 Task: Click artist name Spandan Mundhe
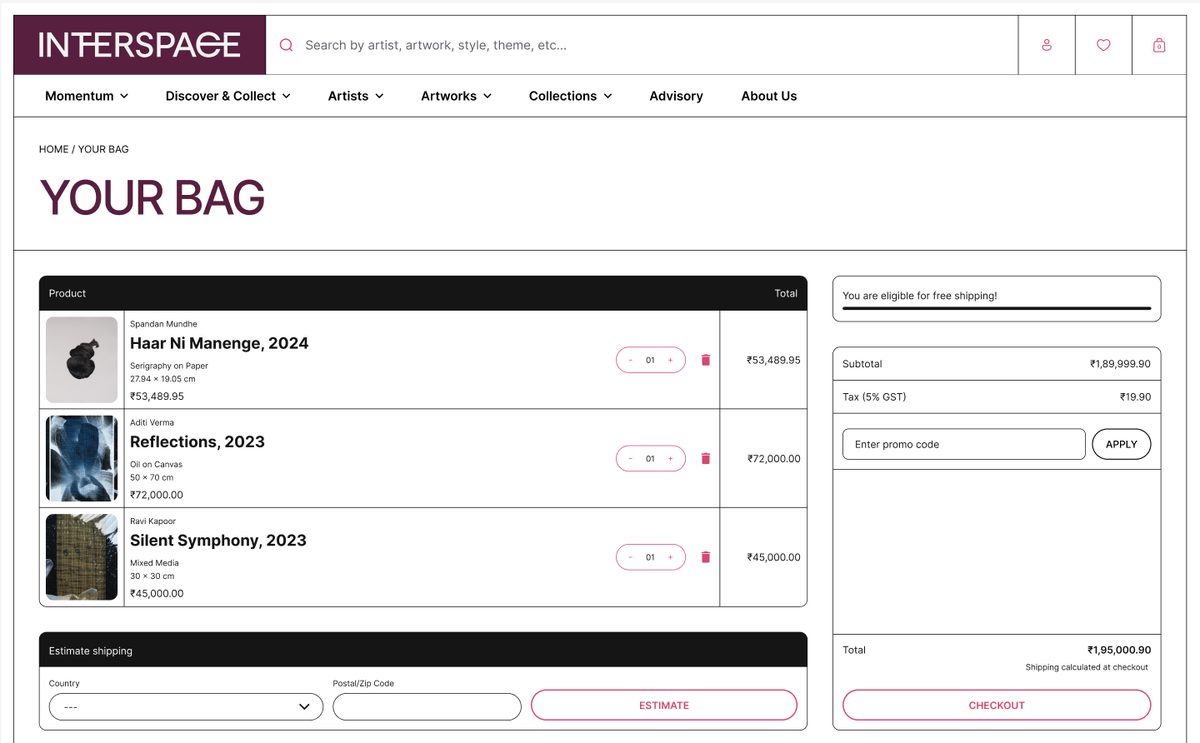tap(164, 324)
